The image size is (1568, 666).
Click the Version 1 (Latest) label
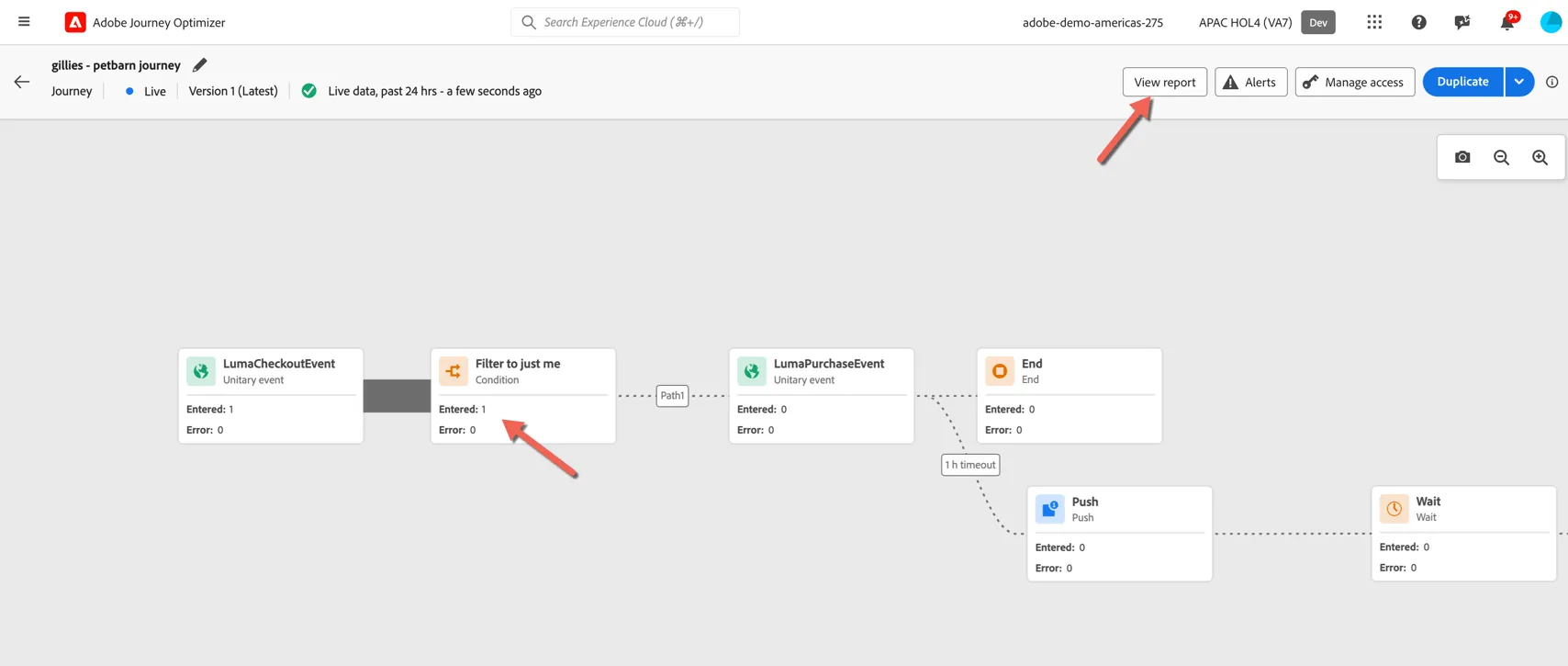click(x=233, y=91)
